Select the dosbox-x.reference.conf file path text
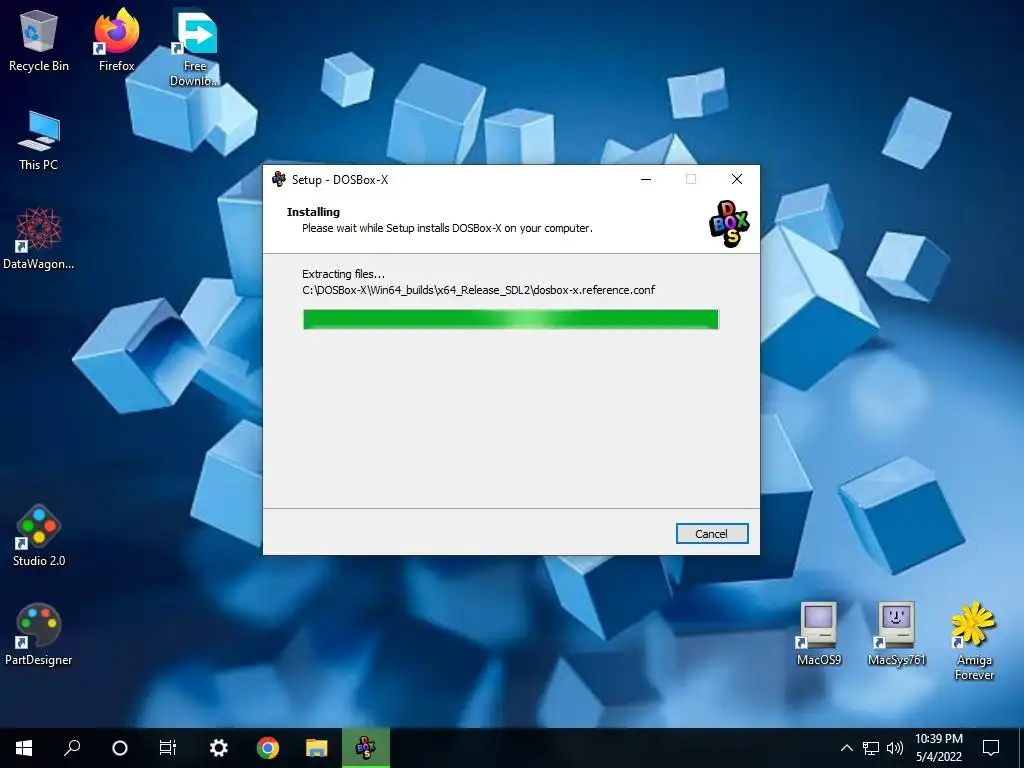 coord(479,290)
